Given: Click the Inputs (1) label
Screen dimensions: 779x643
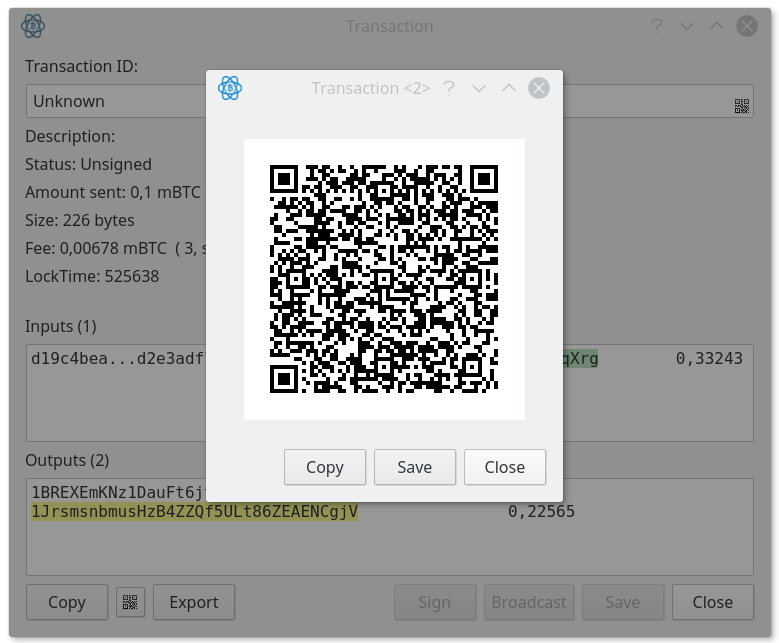Looking at the screenshot, I should 61,326.
